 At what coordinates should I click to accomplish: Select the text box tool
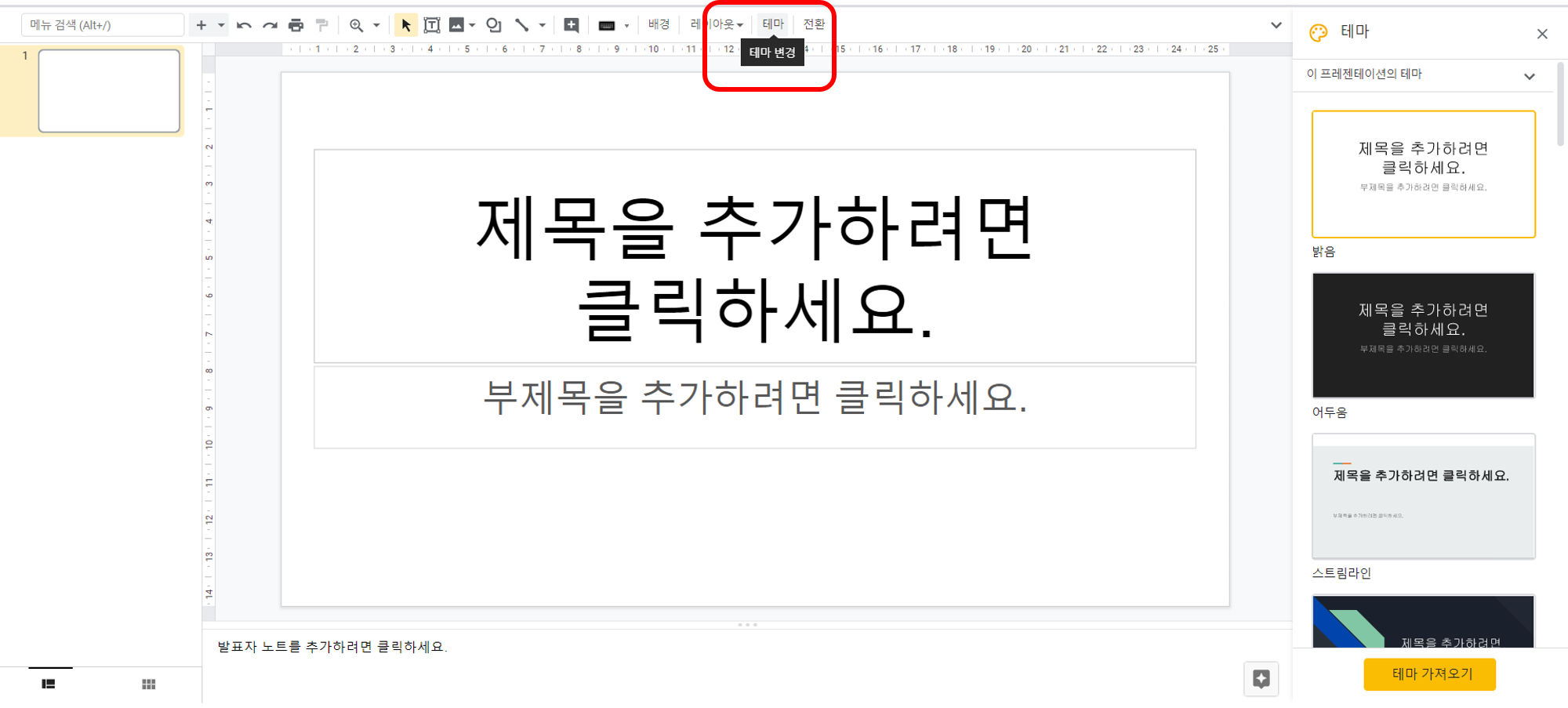(431, 25)
